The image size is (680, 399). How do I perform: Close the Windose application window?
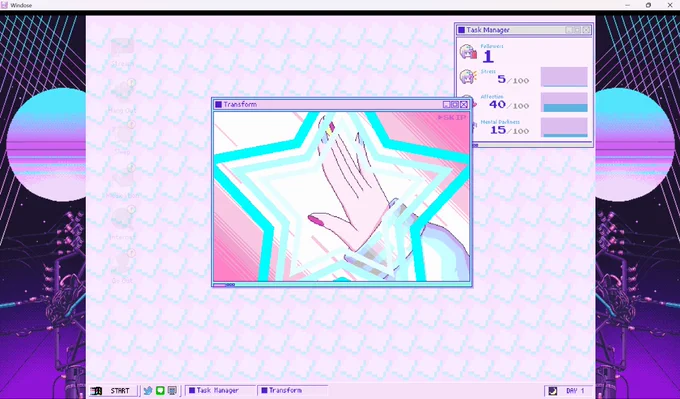pos(670,5)
